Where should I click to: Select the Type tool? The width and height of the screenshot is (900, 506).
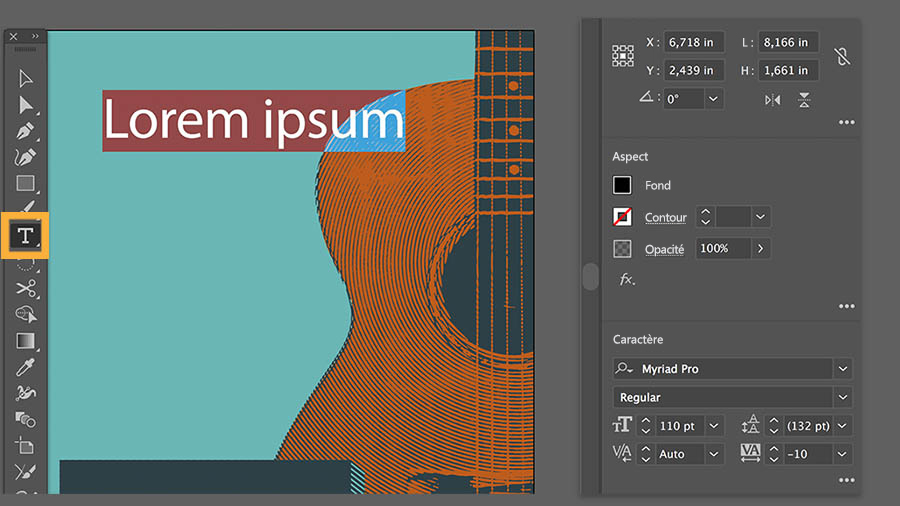[25, 236]
